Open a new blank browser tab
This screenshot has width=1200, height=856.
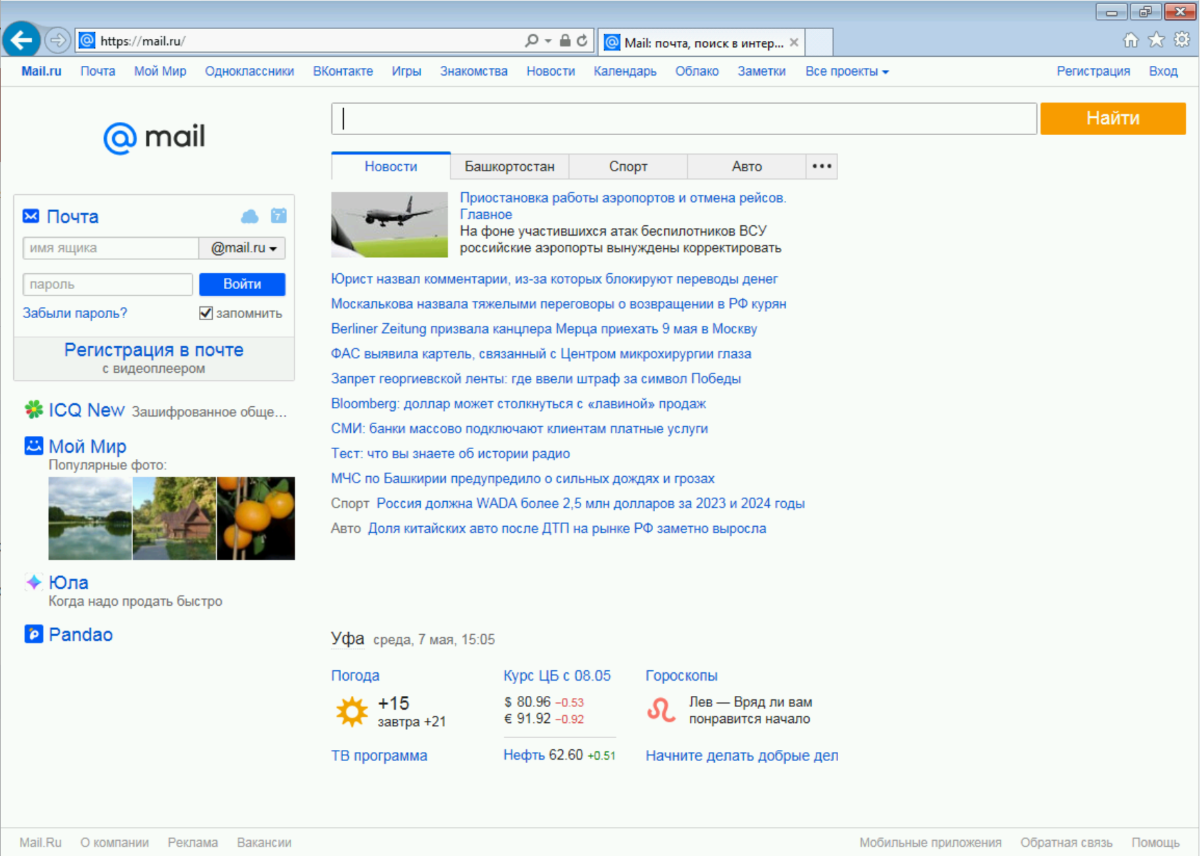[x=819, y=42]
